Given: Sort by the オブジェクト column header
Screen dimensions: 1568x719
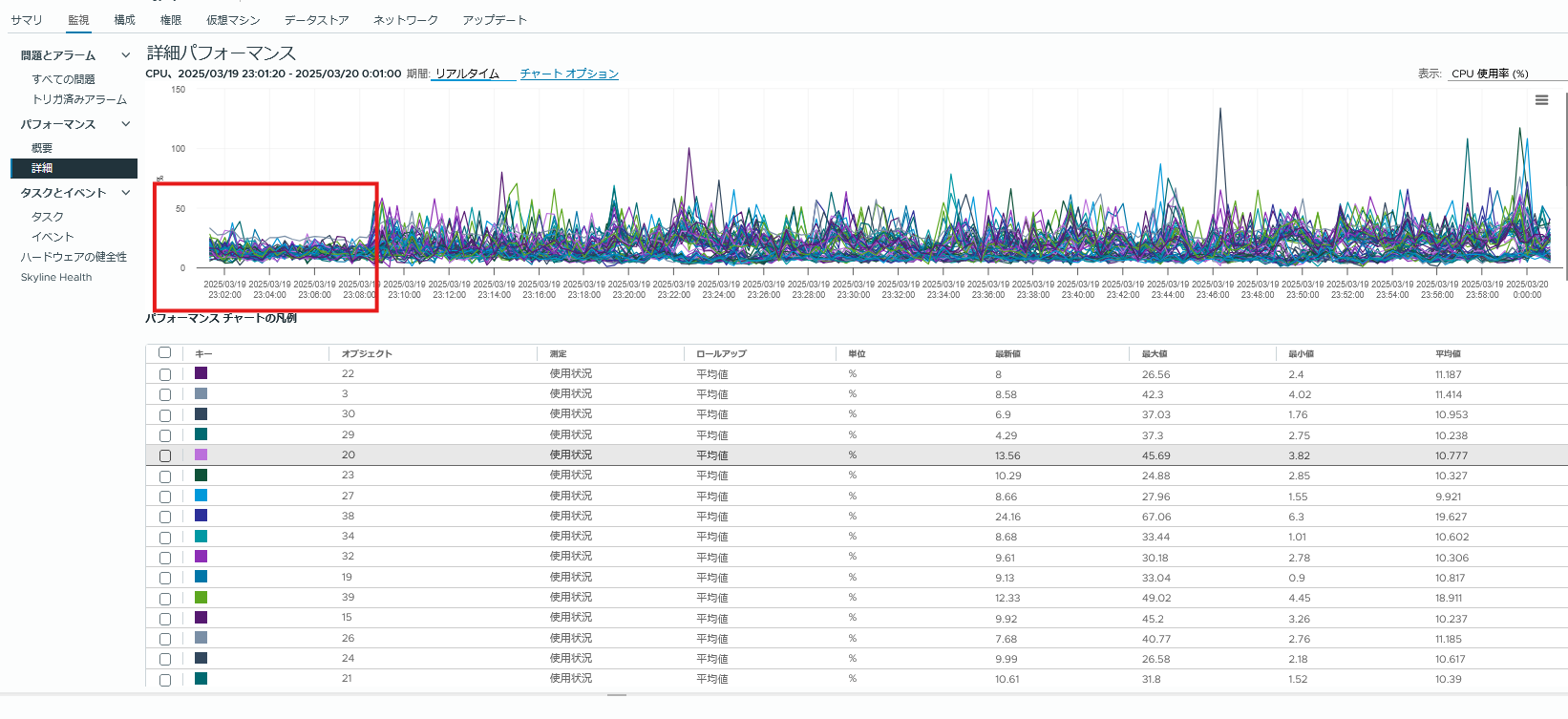Looking at the screenshot, I should point(367,354).
